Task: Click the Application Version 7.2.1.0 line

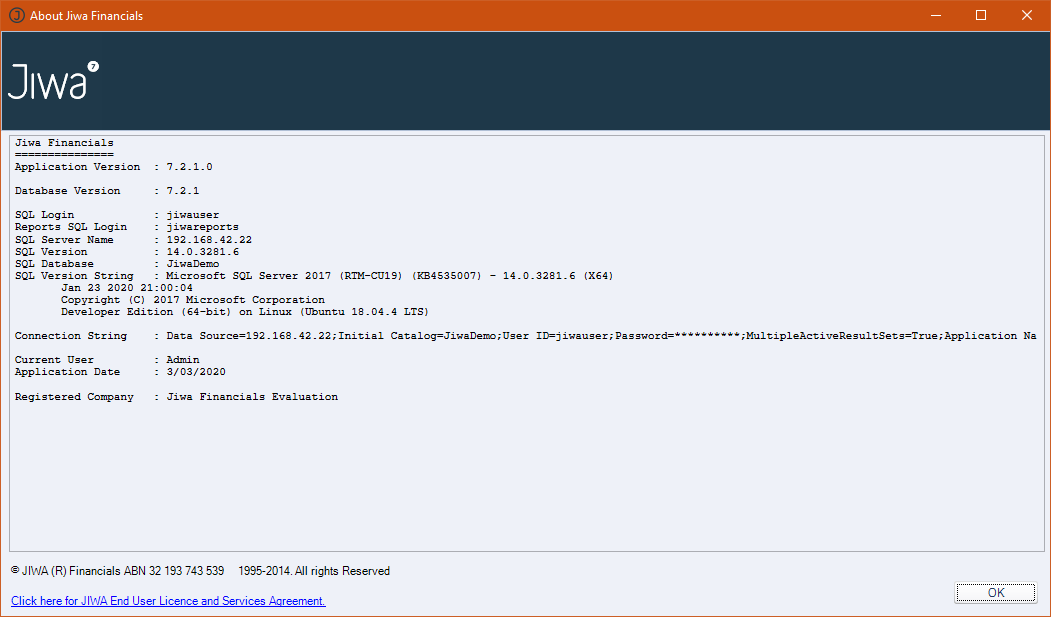Action: 113,167
